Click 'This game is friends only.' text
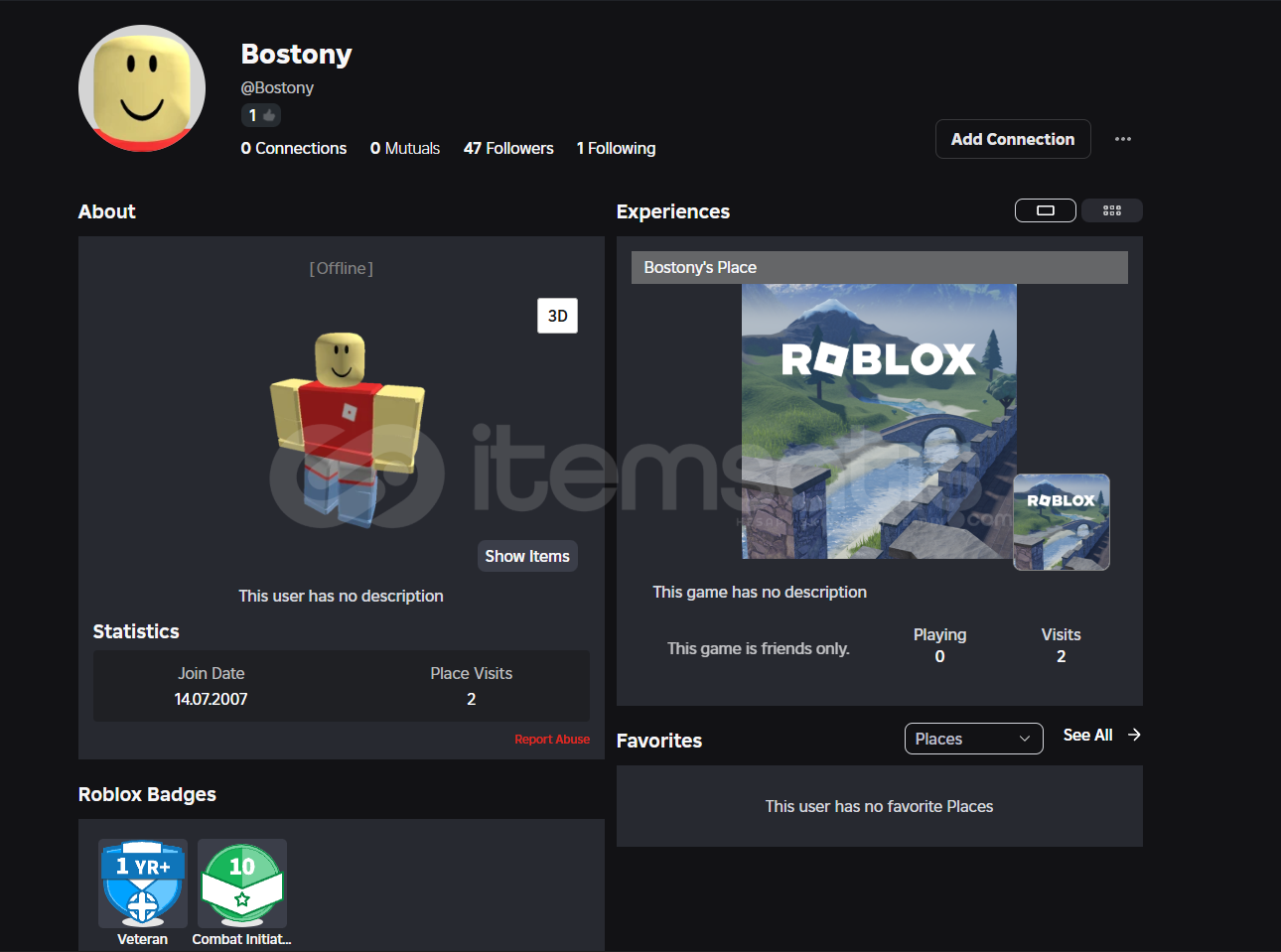Image resolution: width=1281 pixels, height=952 pixels. point(759,648)
